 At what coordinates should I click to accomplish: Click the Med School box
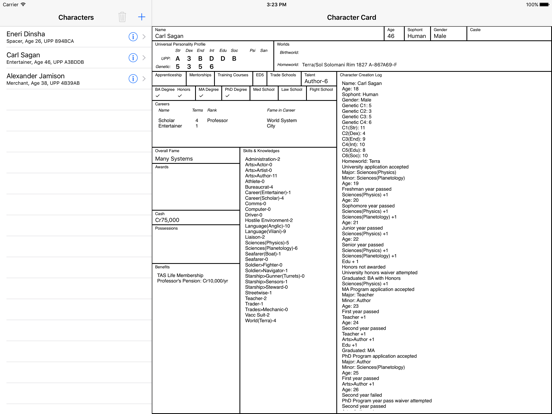(x=264, y=93)
